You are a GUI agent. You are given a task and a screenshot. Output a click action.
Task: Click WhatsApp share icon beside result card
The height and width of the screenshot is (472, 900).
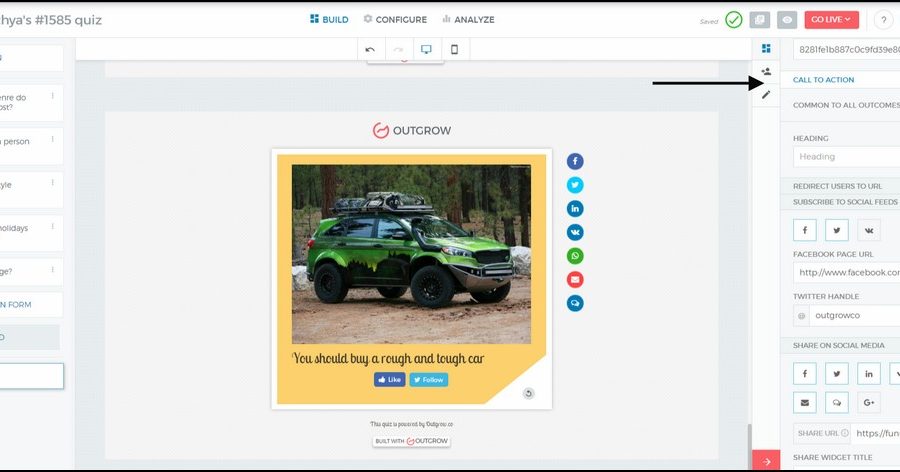tap(575, 256)
